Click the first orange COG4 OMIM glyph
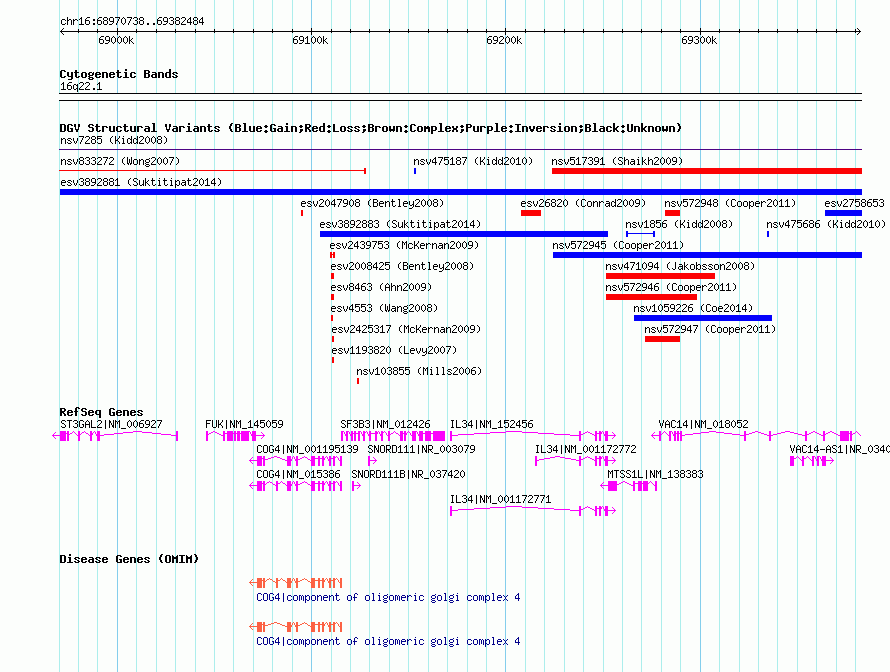The image size is (890, 672). coord(296,583)
